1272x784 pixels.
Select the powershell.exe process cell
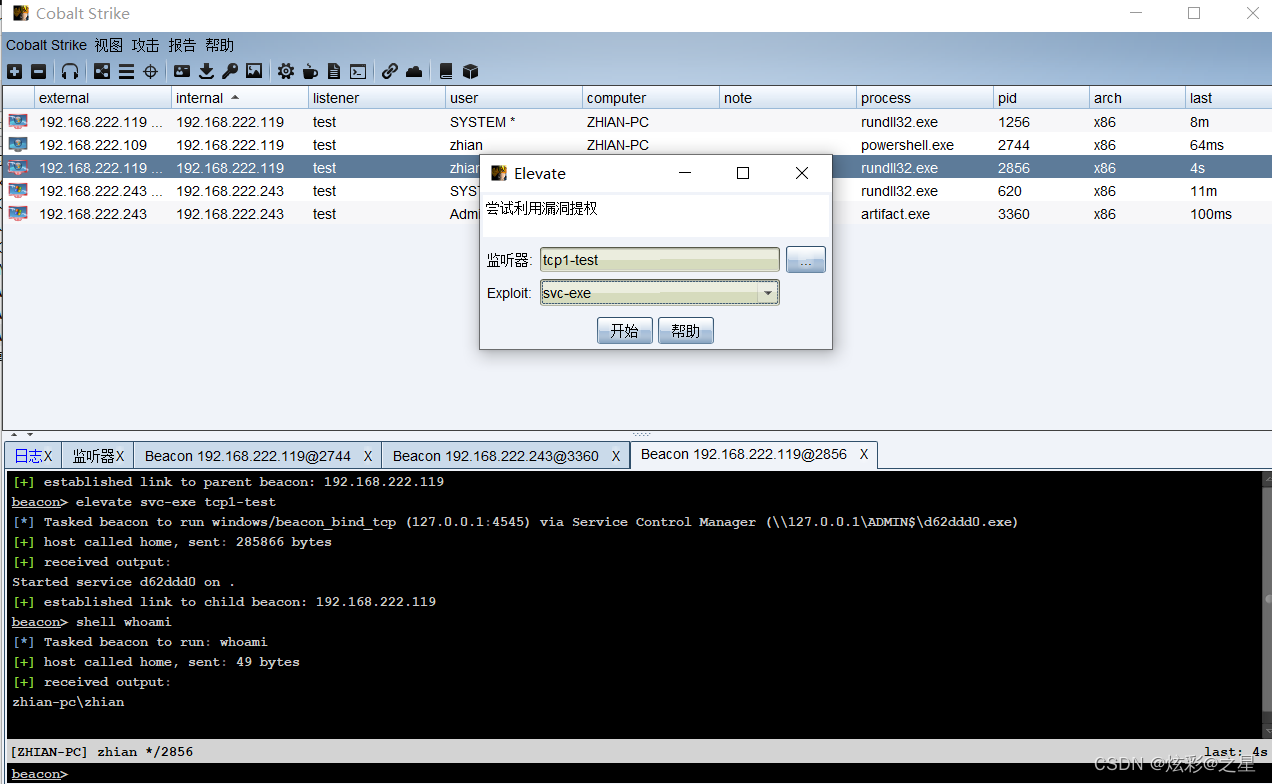pos(925,145)
